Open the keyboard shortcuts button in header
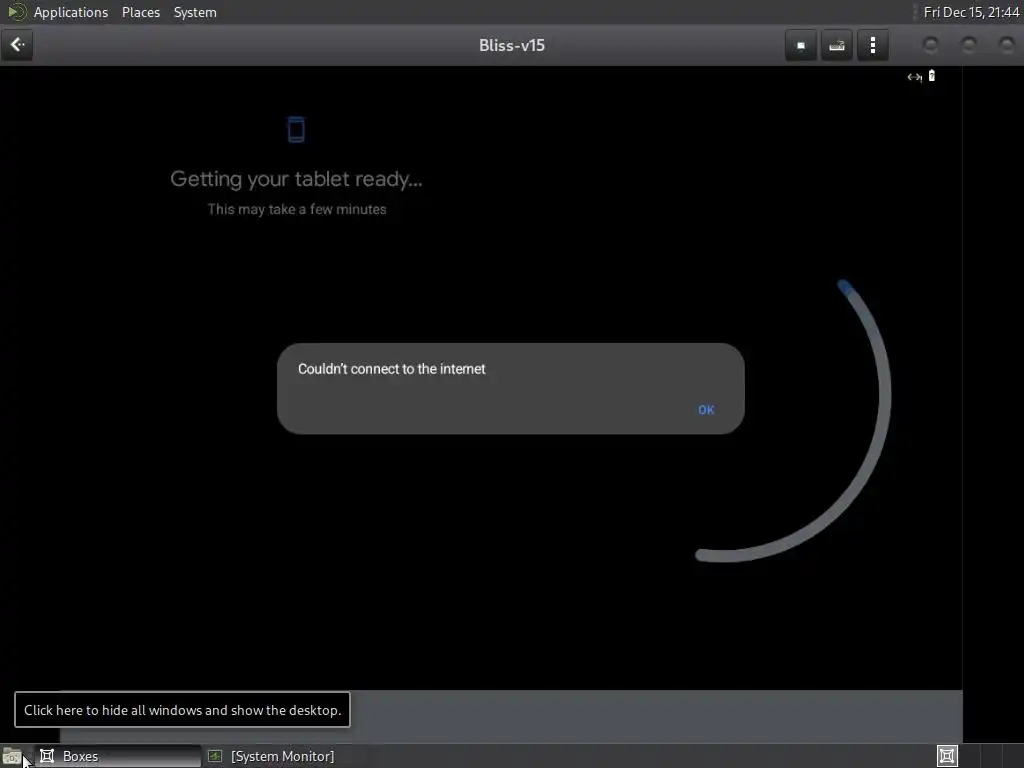The image size is (1024, 768). tap(837, 45)
